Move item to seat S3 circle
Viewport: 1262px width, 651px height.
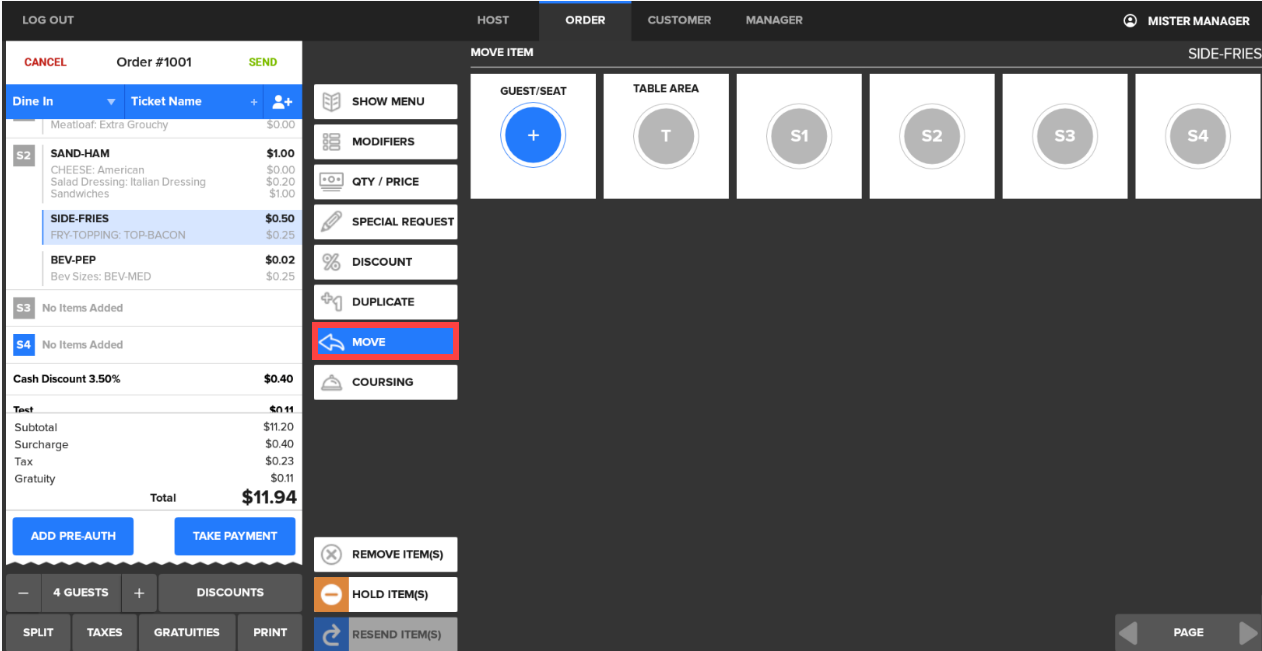(1065, 135)
